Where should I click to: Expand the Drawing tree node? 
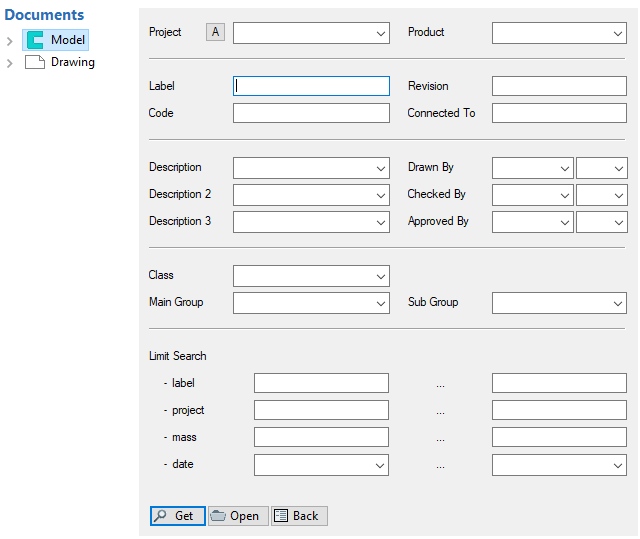click(10, 63)
